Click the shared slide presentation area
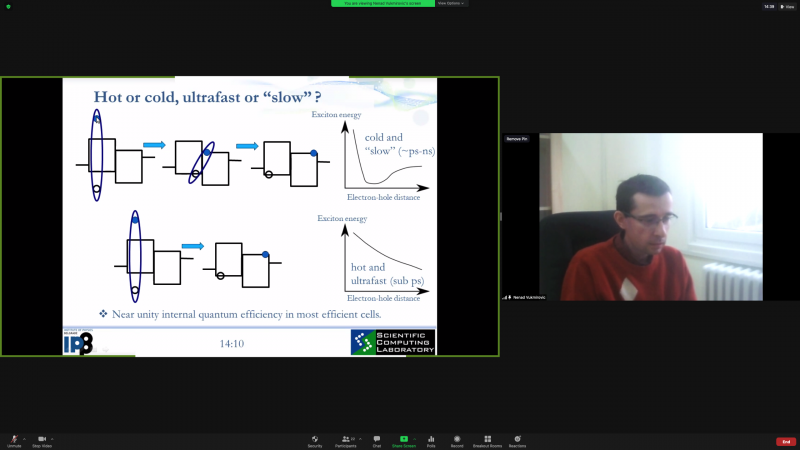This screenshot has width=800, height=450. [x=249, y=215]
